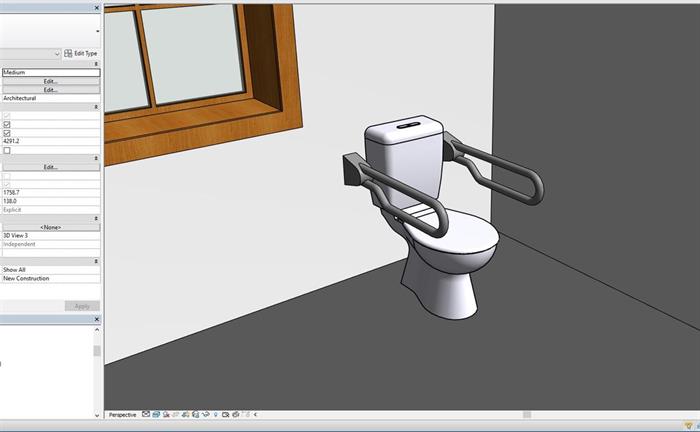This screenshot has height=432, width=700.
Task: Close the Properties panel with its X
Action: point(97,7)
